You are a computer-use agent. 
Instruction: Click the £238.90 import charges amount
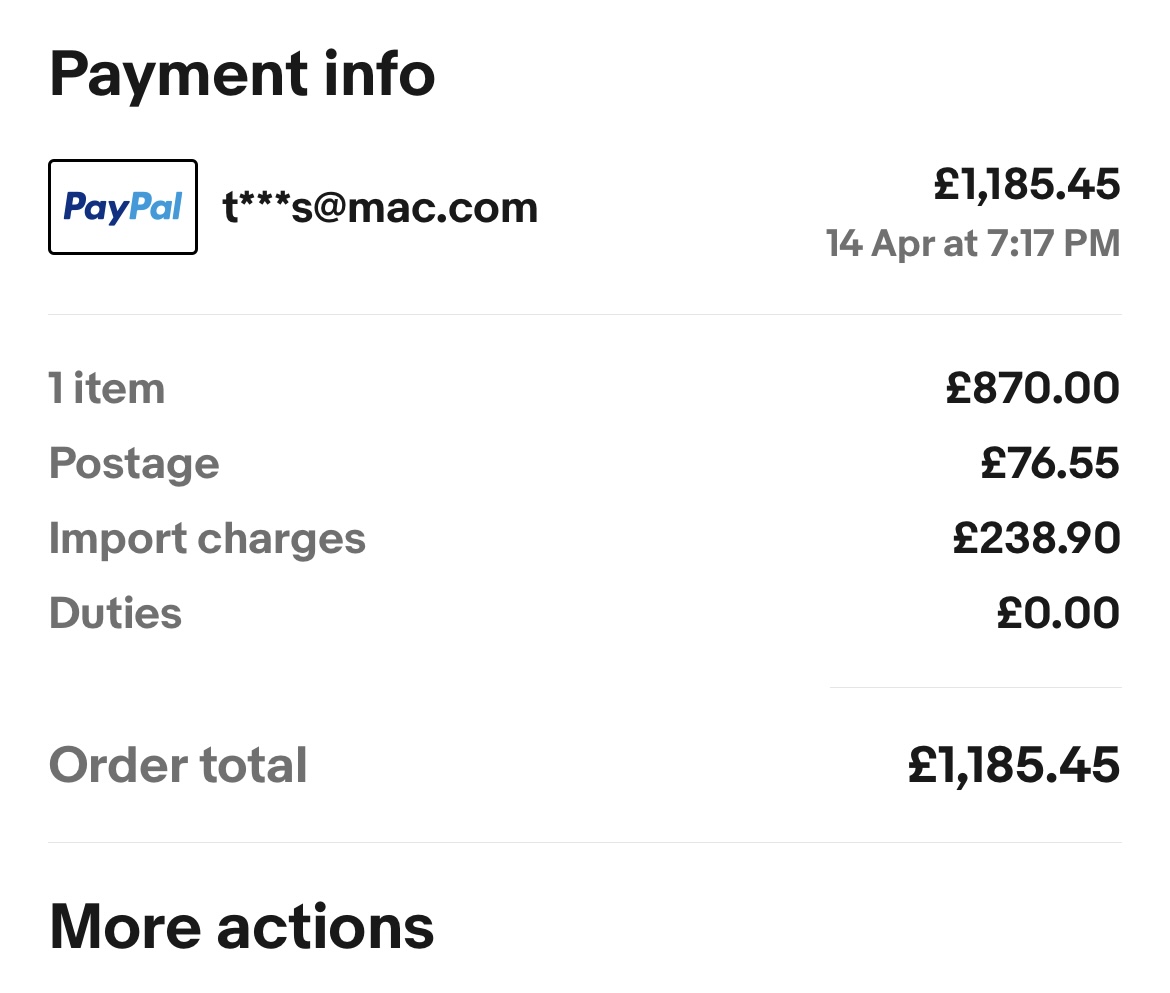(1037, 538)
